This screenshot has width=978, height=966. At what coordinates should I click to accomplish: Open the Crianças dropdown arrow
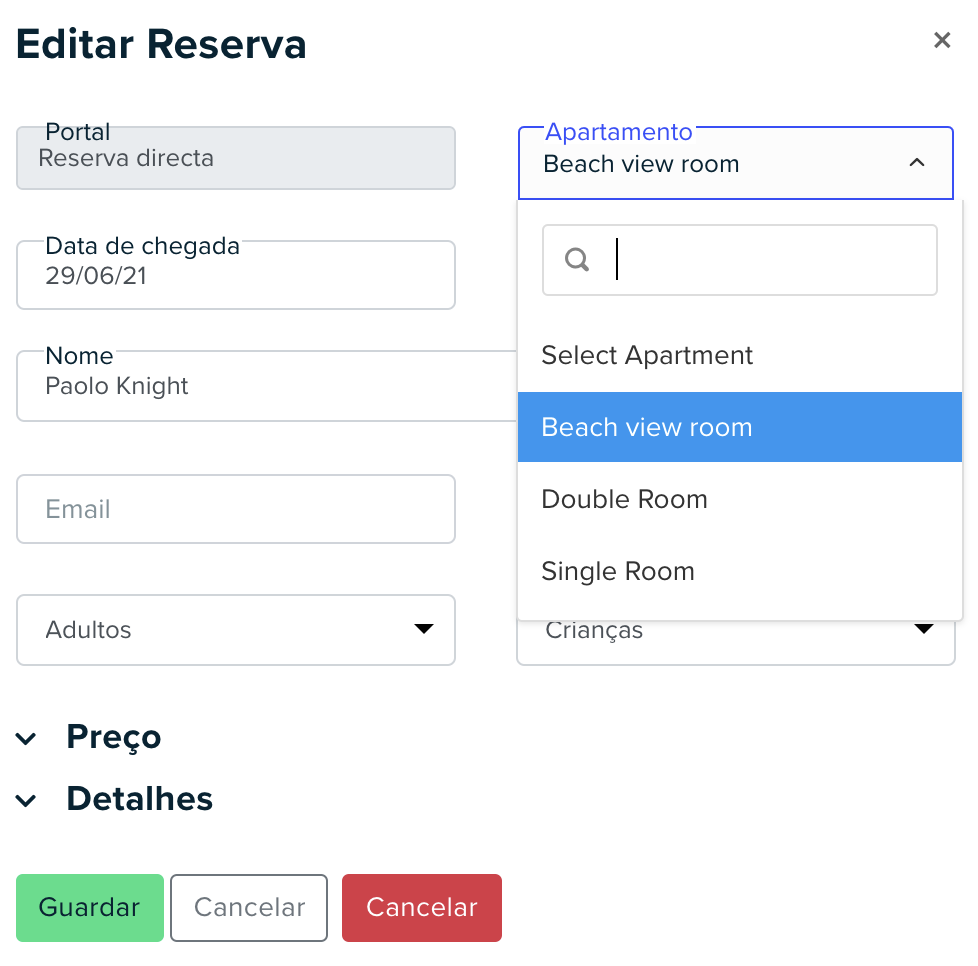[x=924, y=628]
